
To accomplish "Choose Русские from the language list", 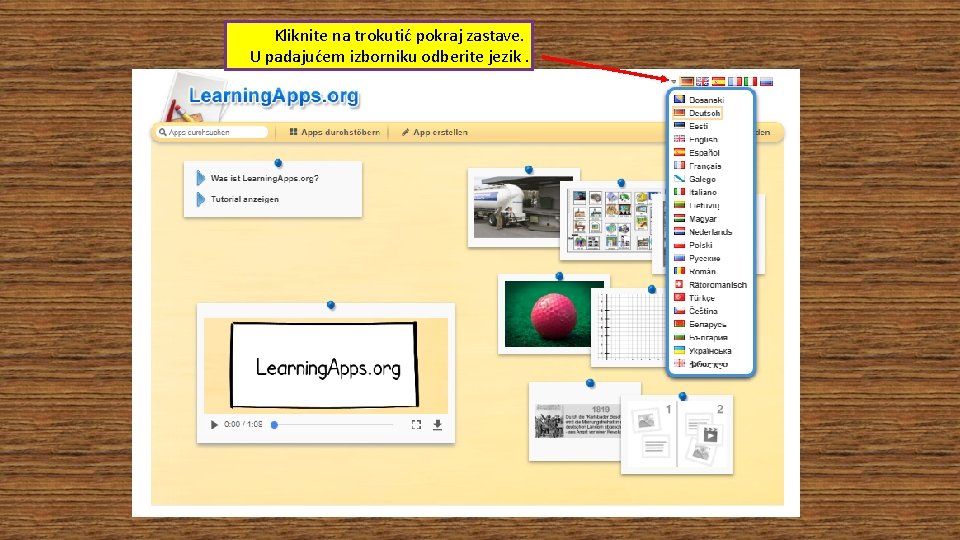I will click(697, 258).
